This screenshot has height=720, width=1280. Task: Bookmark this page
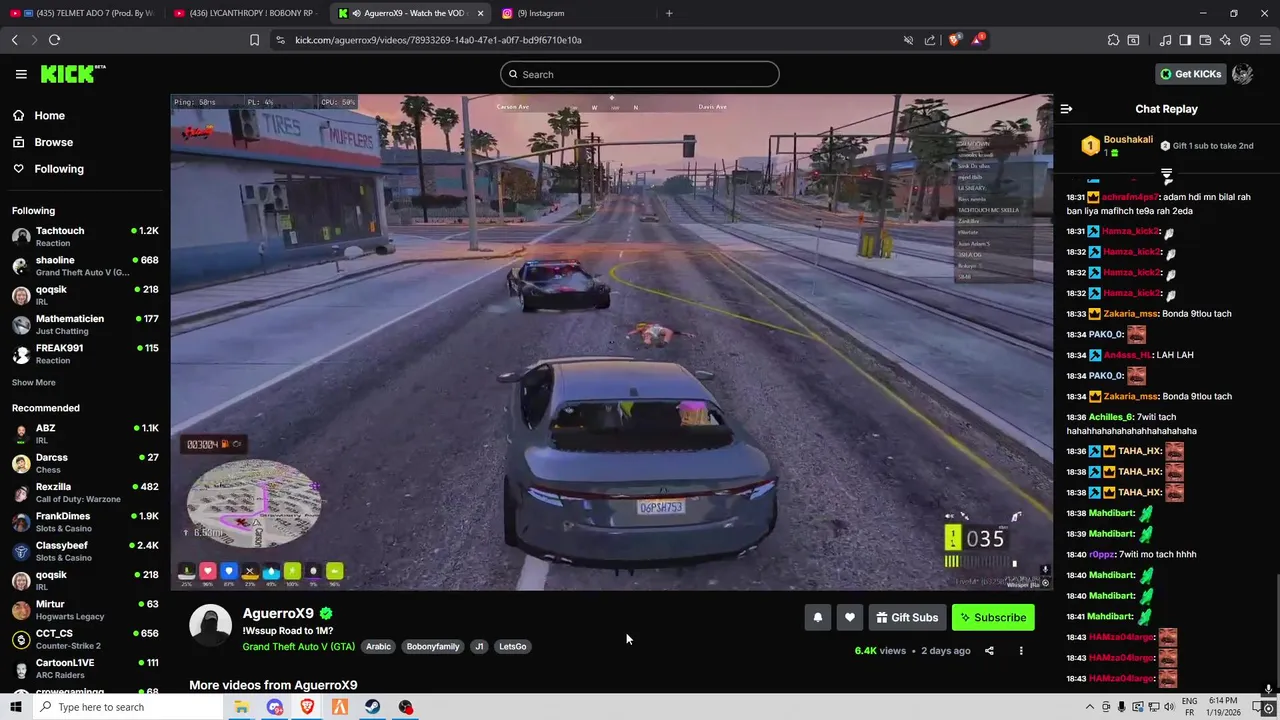point(254,40)
